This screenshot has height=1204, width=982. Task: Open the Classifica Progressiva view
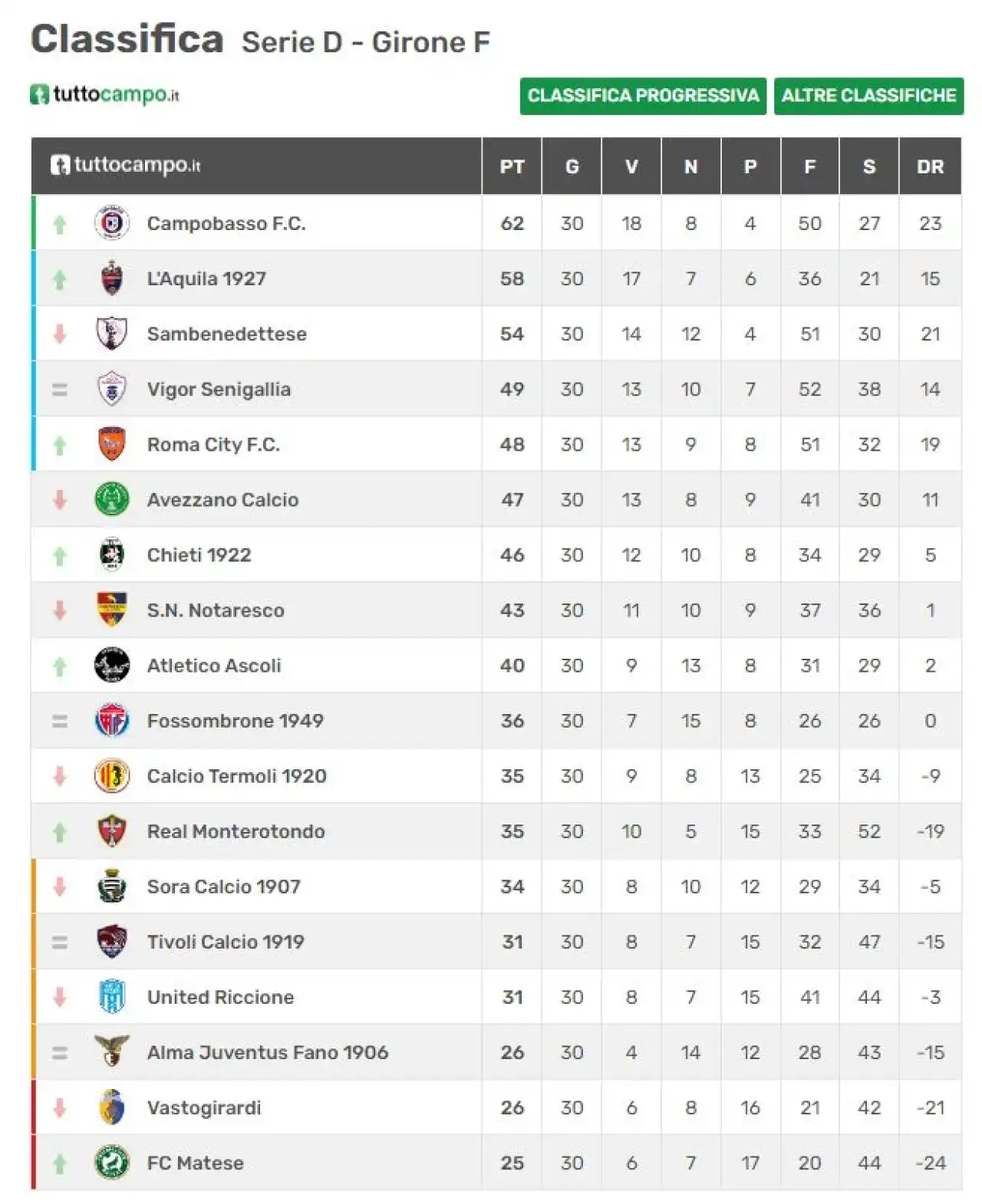coord(643,96)
